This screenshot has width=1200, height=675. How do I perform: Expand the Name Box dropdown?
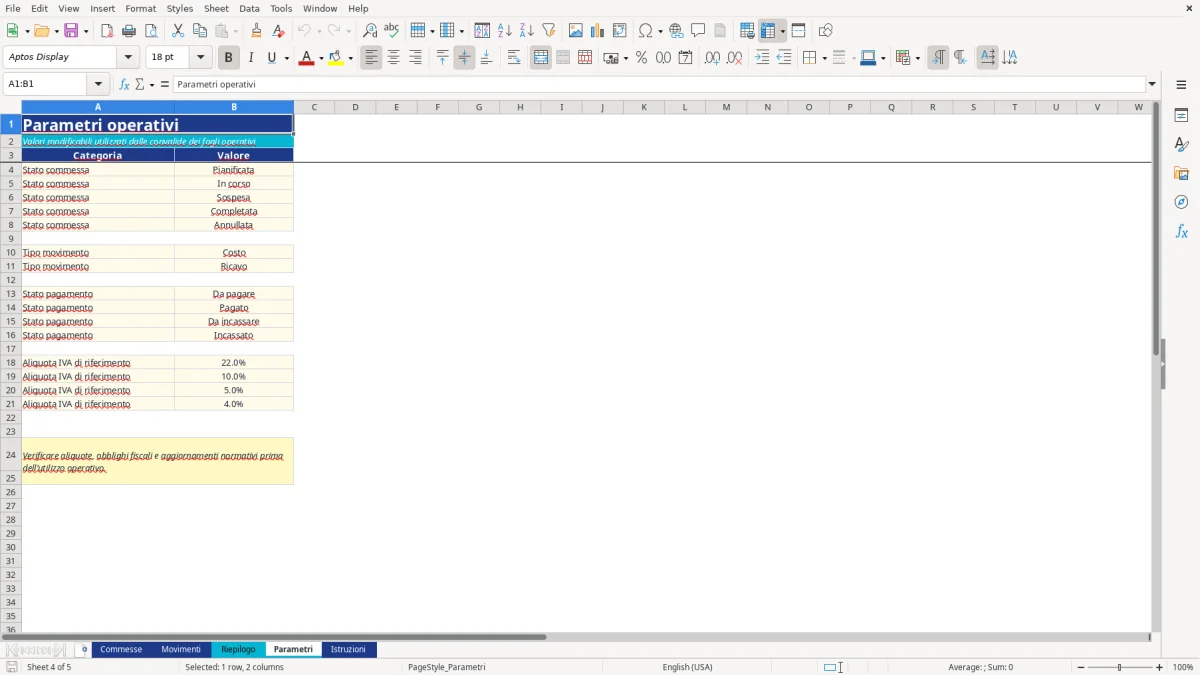(98, 84)
